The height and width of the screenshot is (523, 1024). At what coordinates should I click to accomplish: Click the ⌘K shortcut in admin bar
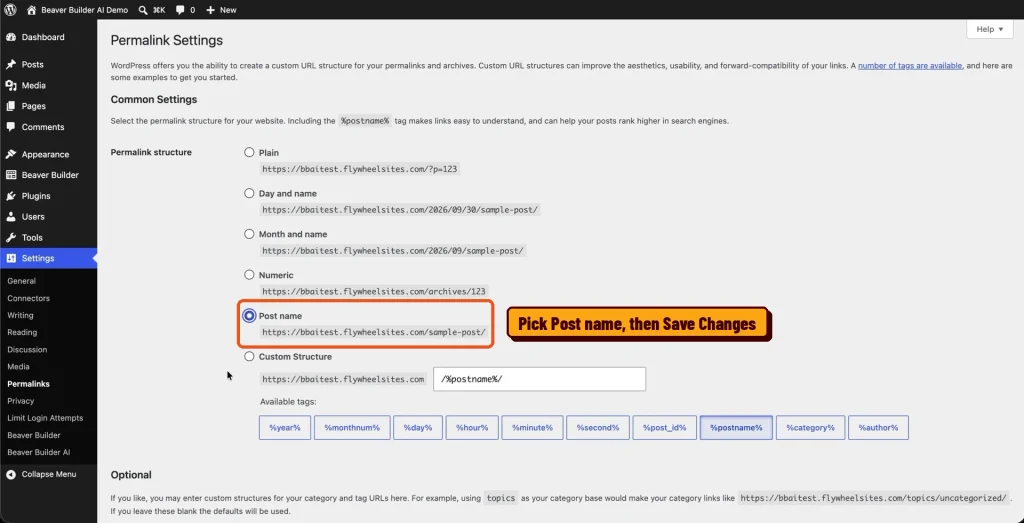pos(159,10)
